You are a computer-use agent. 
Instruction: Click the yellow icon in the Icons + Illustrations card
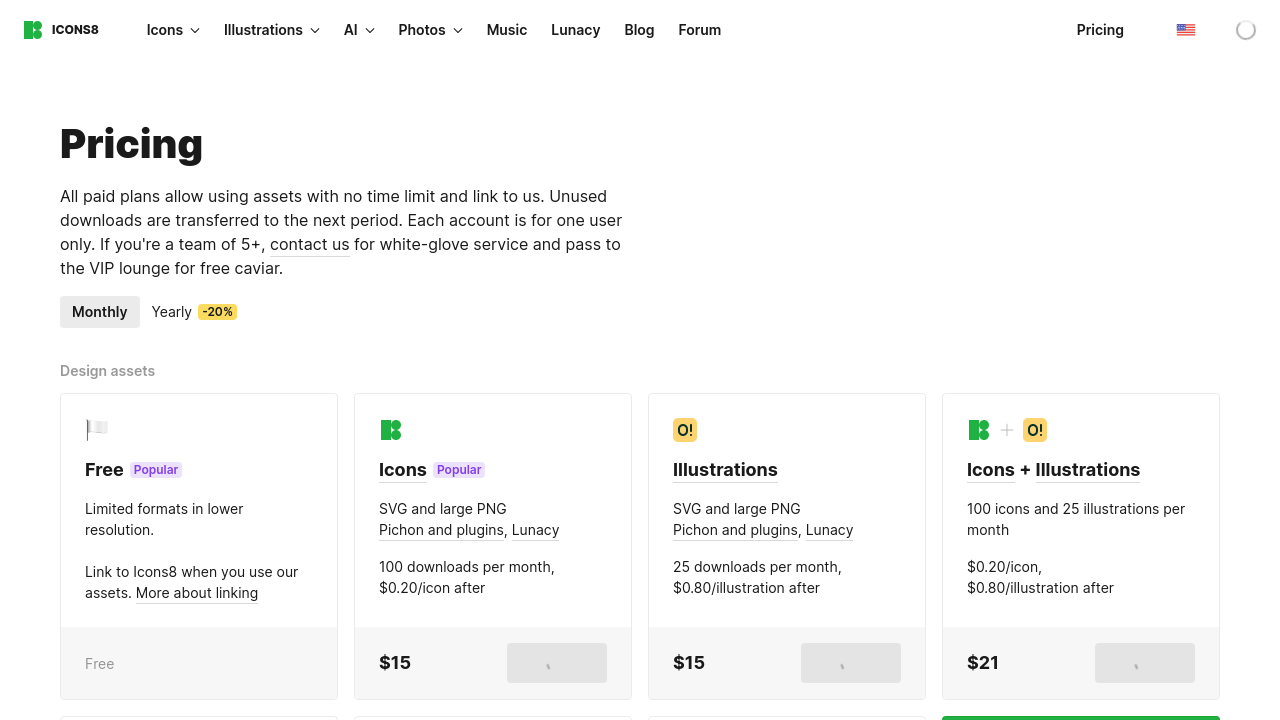pos(1035,430)
